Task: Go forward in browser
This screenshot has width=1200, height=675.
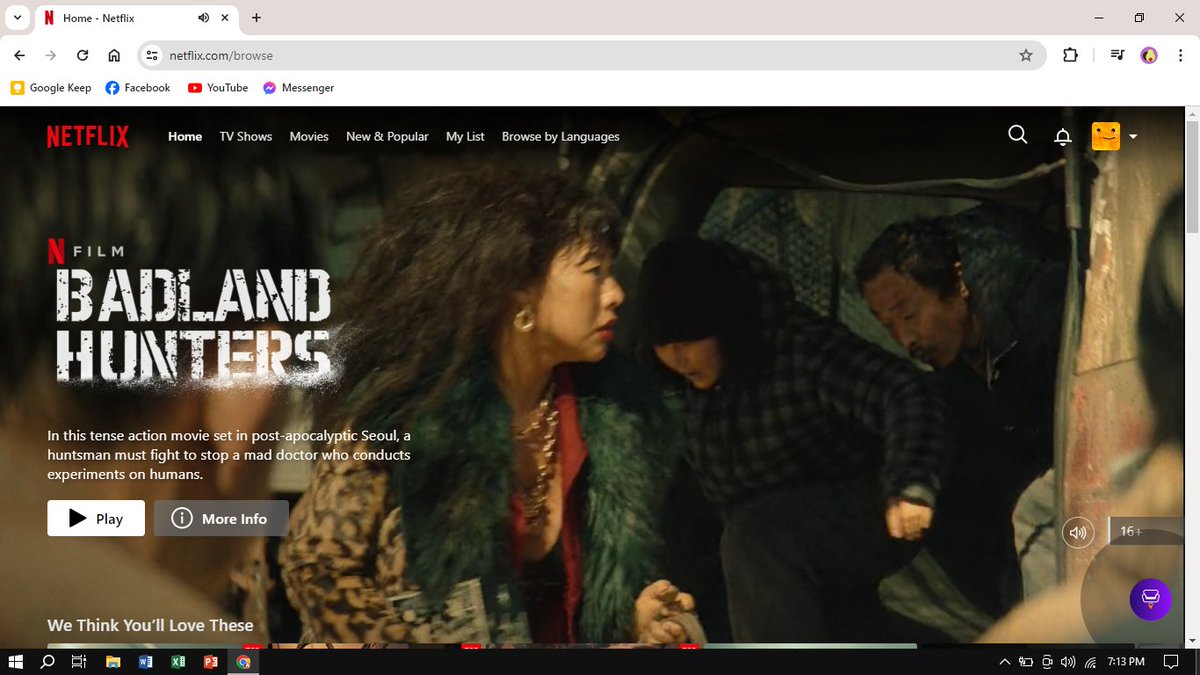Action: pos(51,55)
